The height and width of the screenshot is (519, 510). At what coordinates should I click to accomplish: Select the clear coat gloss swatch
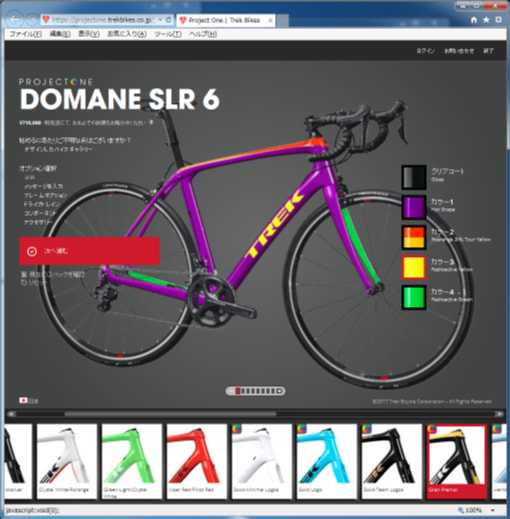[414, 177]
